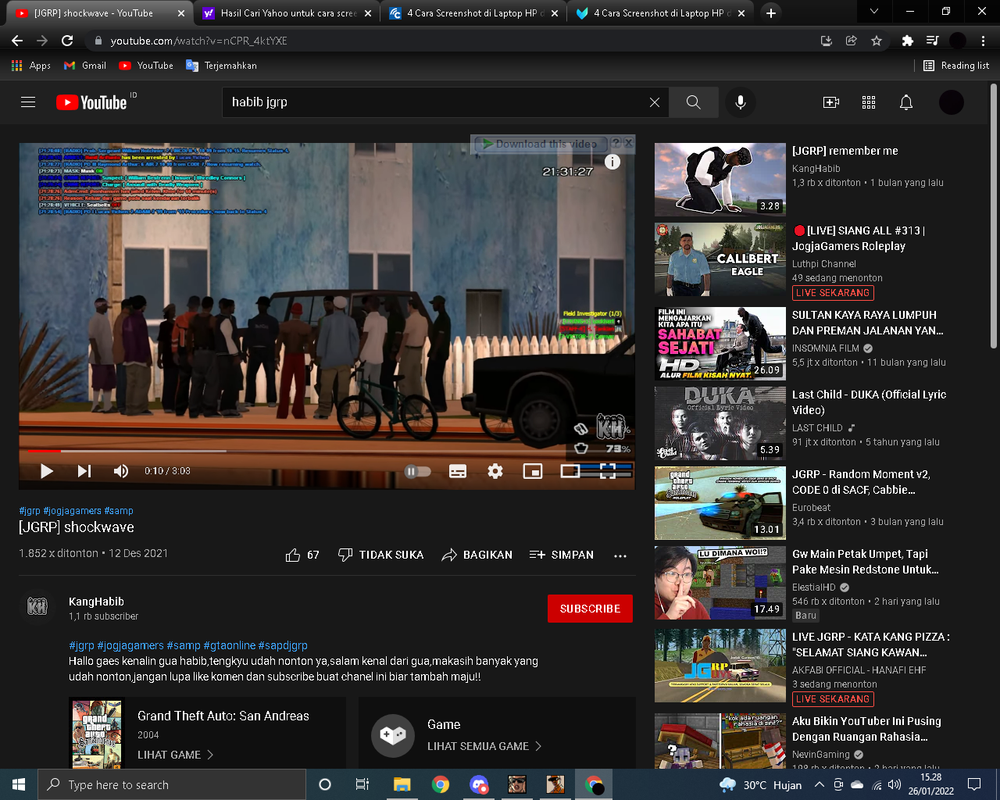The width and height of the screenshot is (1000, 800).
Task: Go back to the previous page
Action: [x=17, y=41]
